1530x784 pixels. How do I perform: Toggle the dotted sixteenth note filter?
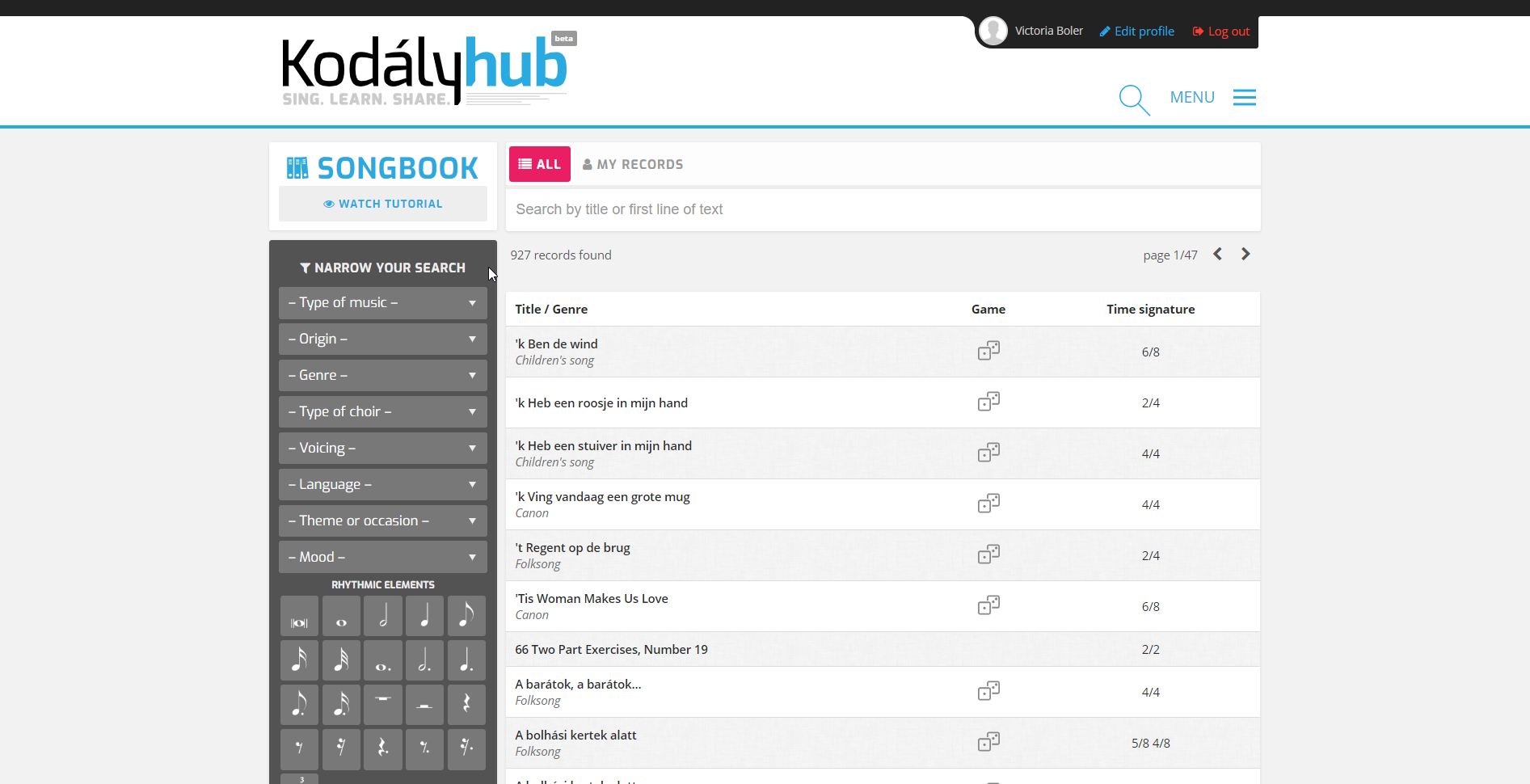341,705
